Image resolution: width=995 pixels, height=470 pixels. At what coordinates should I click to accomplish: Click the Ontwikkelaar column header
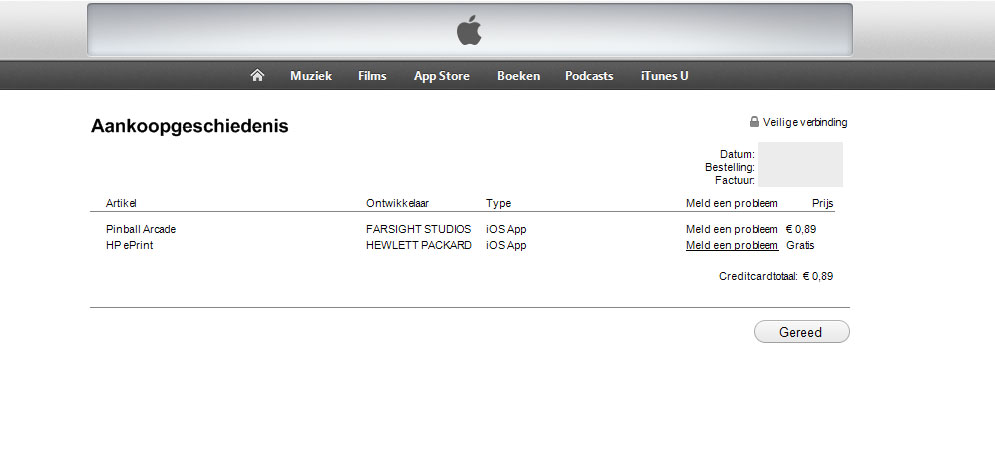398,204
